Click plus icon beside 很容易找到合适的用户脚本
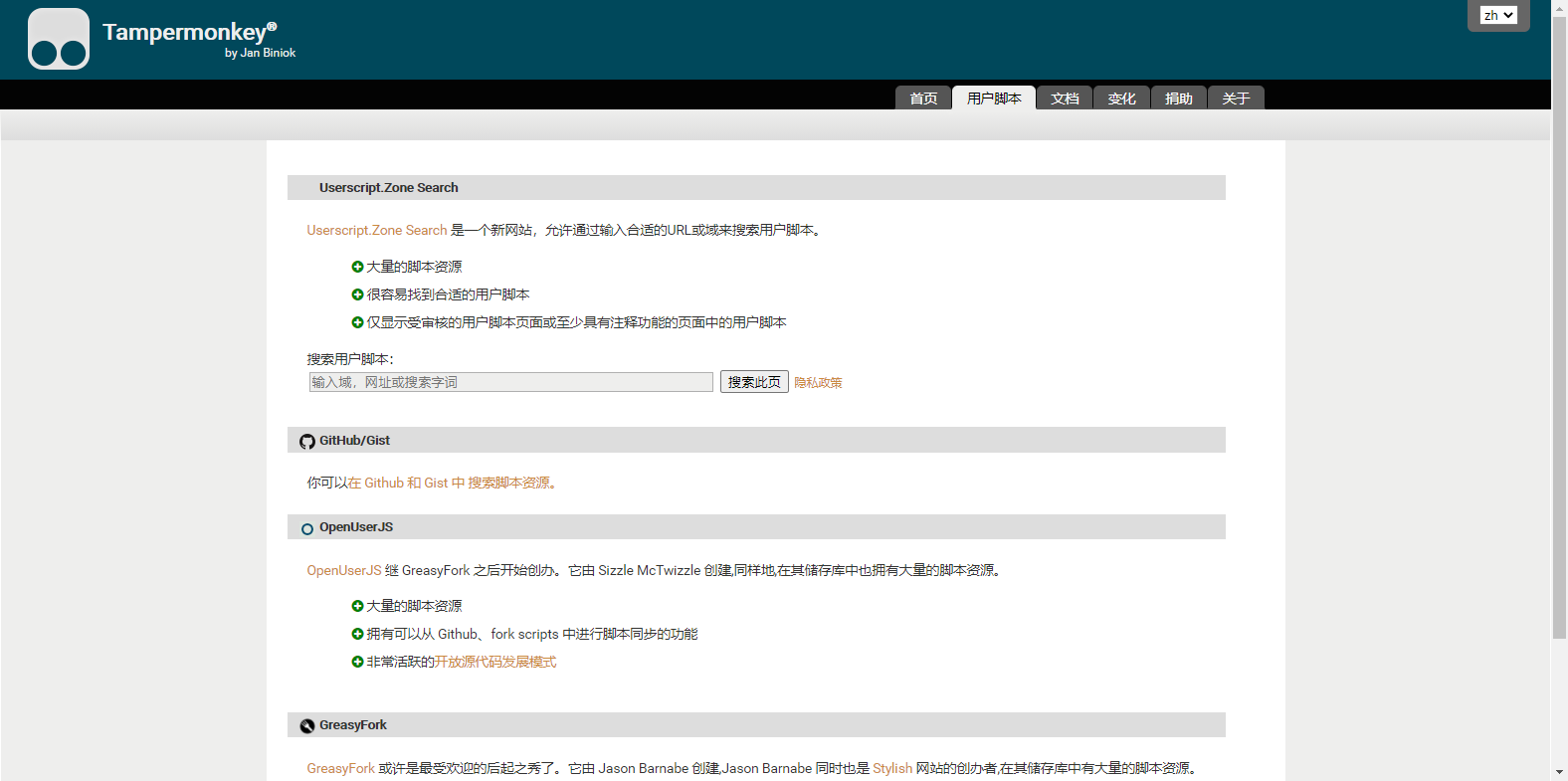The height and width of the screenshot is (781, 1568). tap(357, 294)
